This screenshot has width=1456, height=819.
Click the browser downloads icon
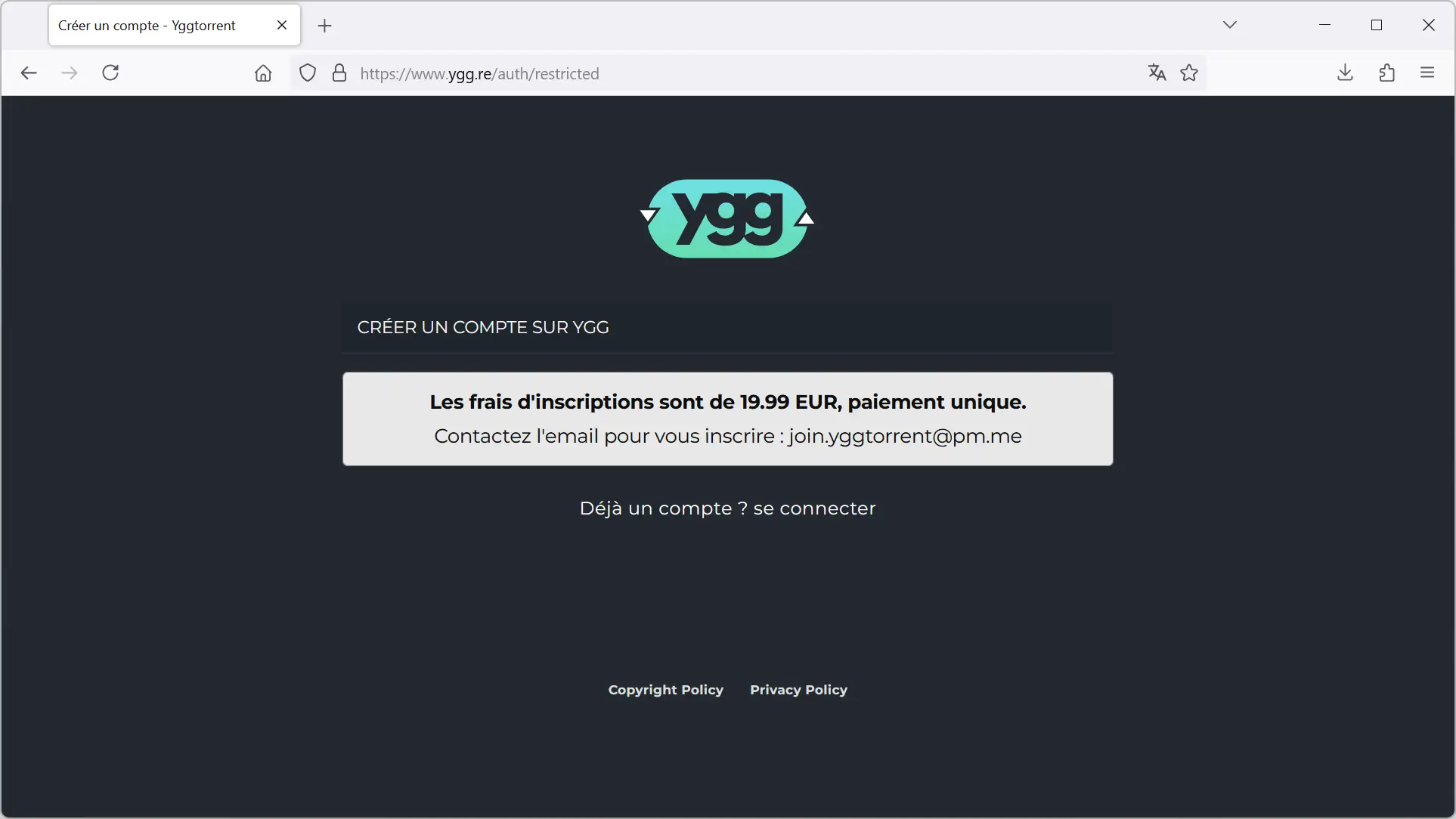(x=1346, y=72)
